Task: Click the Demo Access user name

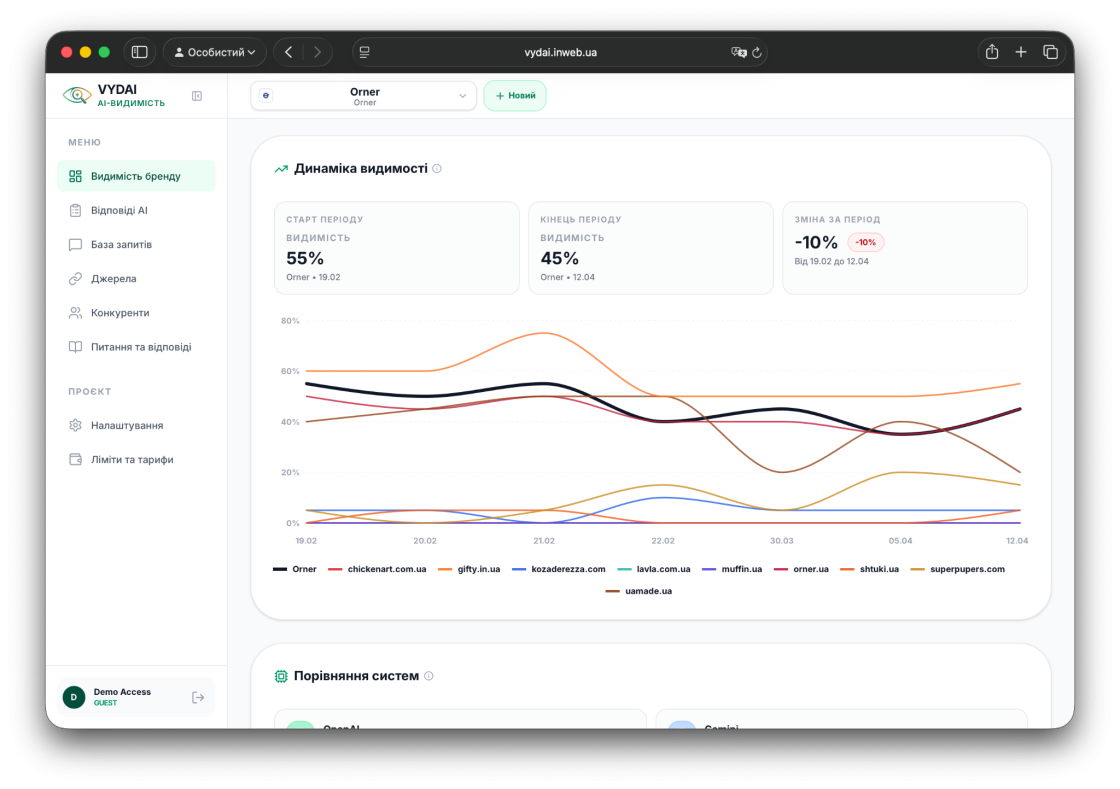Action: (x=122, y=692)
